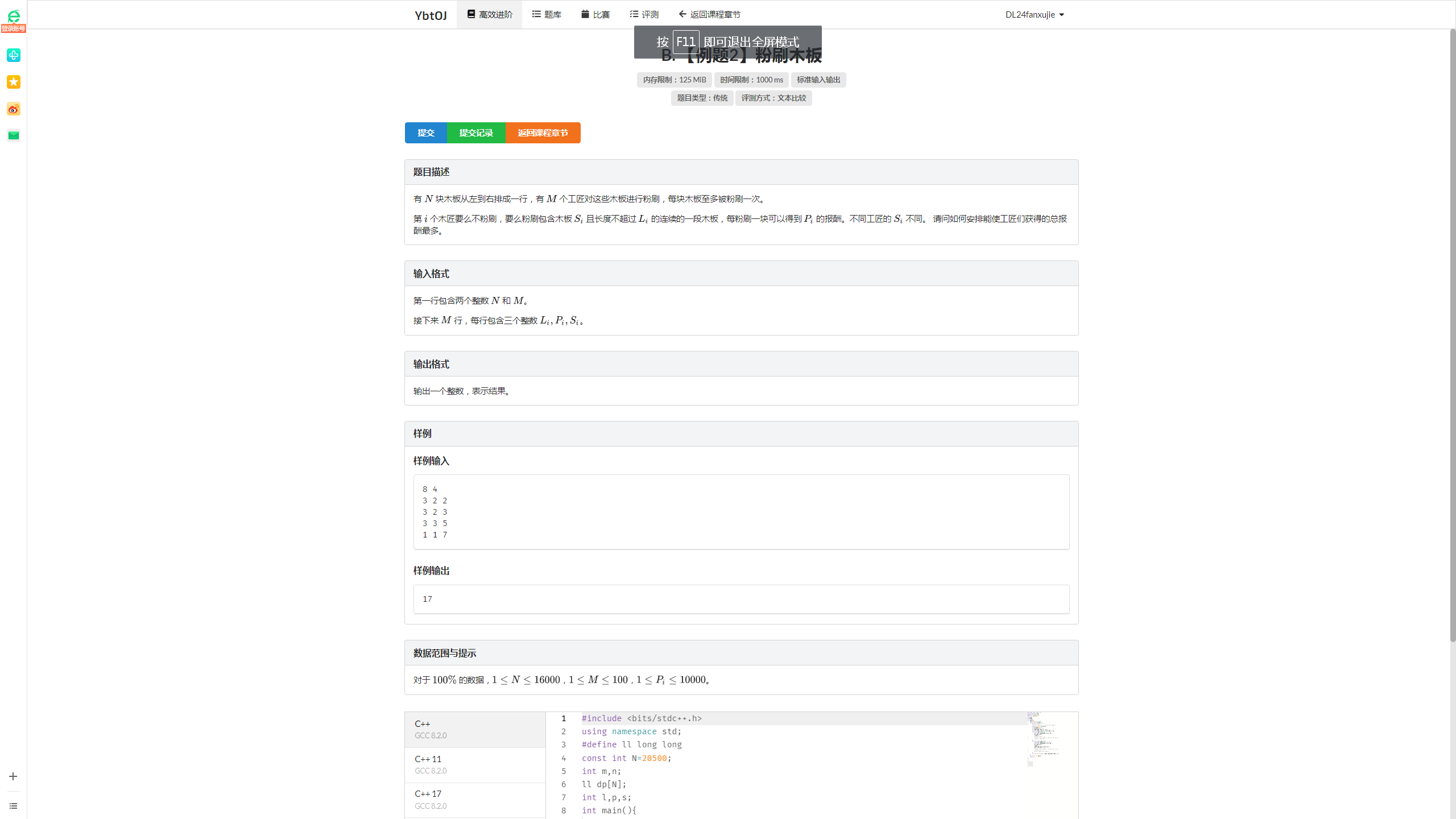Open the green mail sidebar icon
The width and height of the screenshot is (1456, 819).
pos(14,135)
